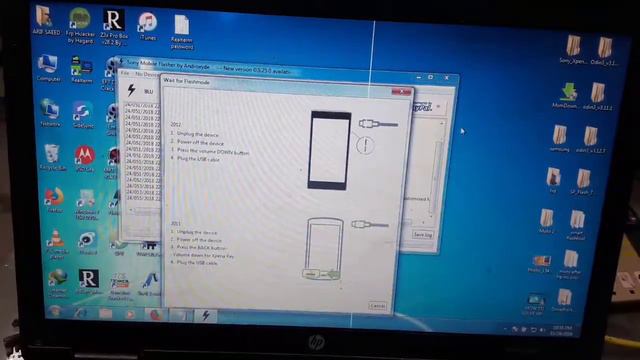Open the black R shortcut in bottom desktop row

89,282
